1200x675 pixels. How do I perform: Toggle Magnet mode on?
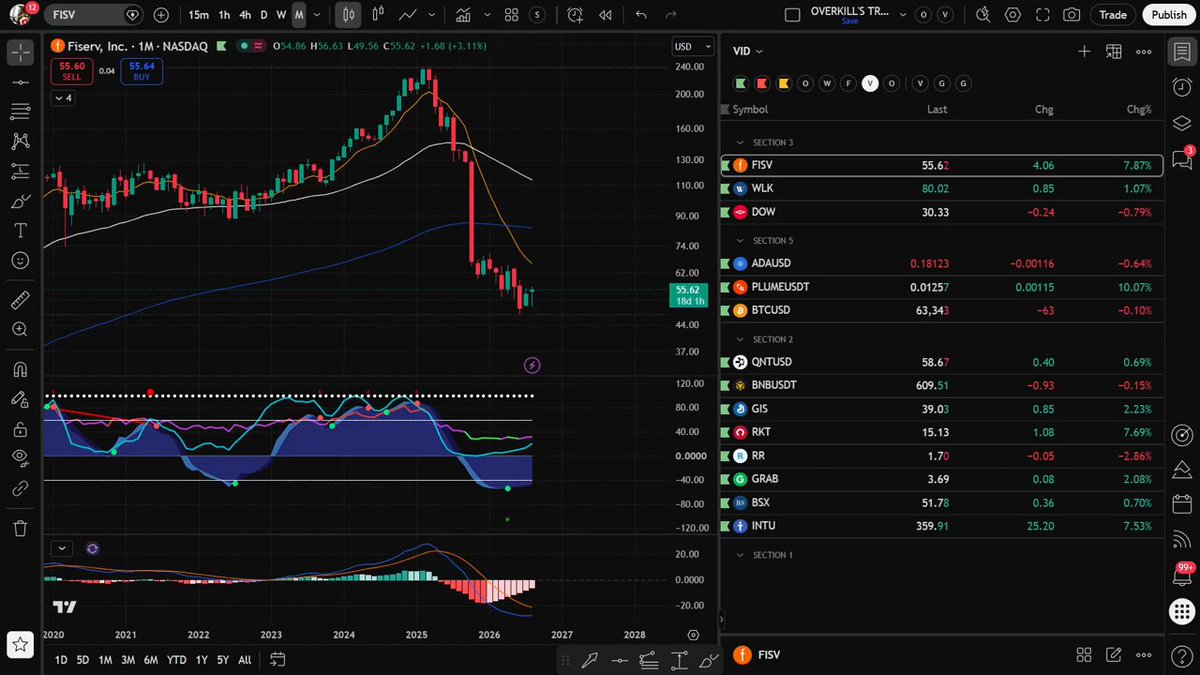(x=20, y=369)
